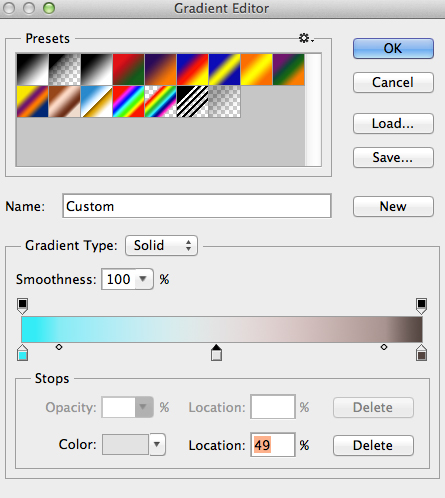The height and width of the screenshot is (498, 445).
Task: Select the violet, green, orange gradient preset
Action: tap(288, 69)
